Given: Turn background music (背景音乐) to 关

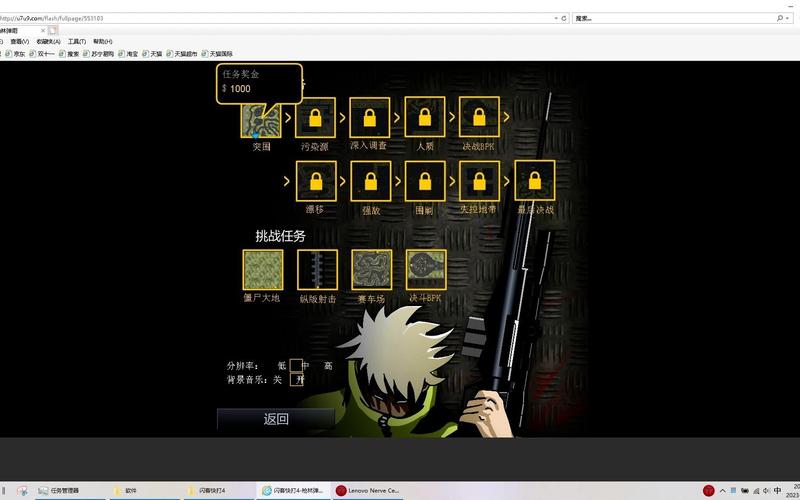Looking at the screenshot, I should click(x=278, y=380).
